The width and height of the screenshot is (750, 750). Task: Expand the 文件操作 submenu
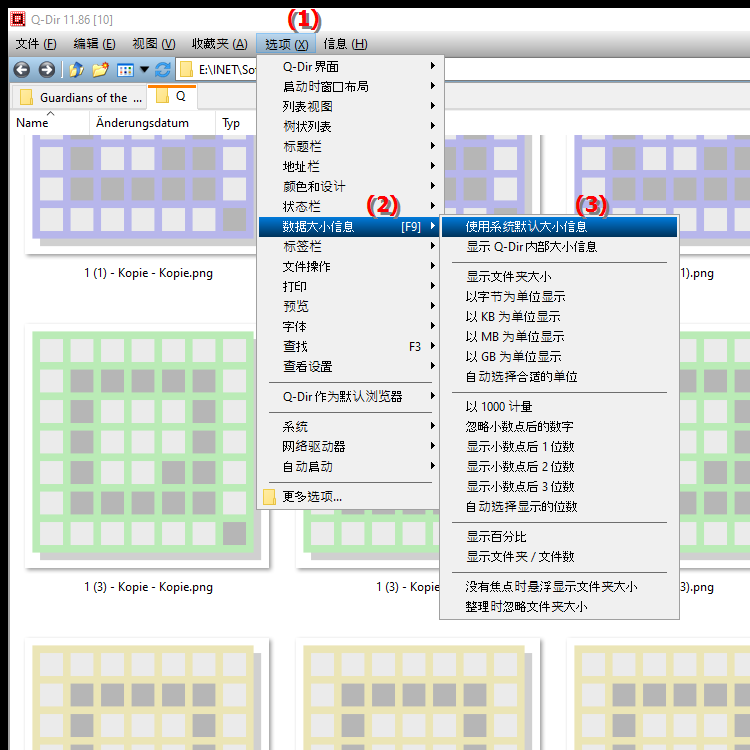point(349,266)
